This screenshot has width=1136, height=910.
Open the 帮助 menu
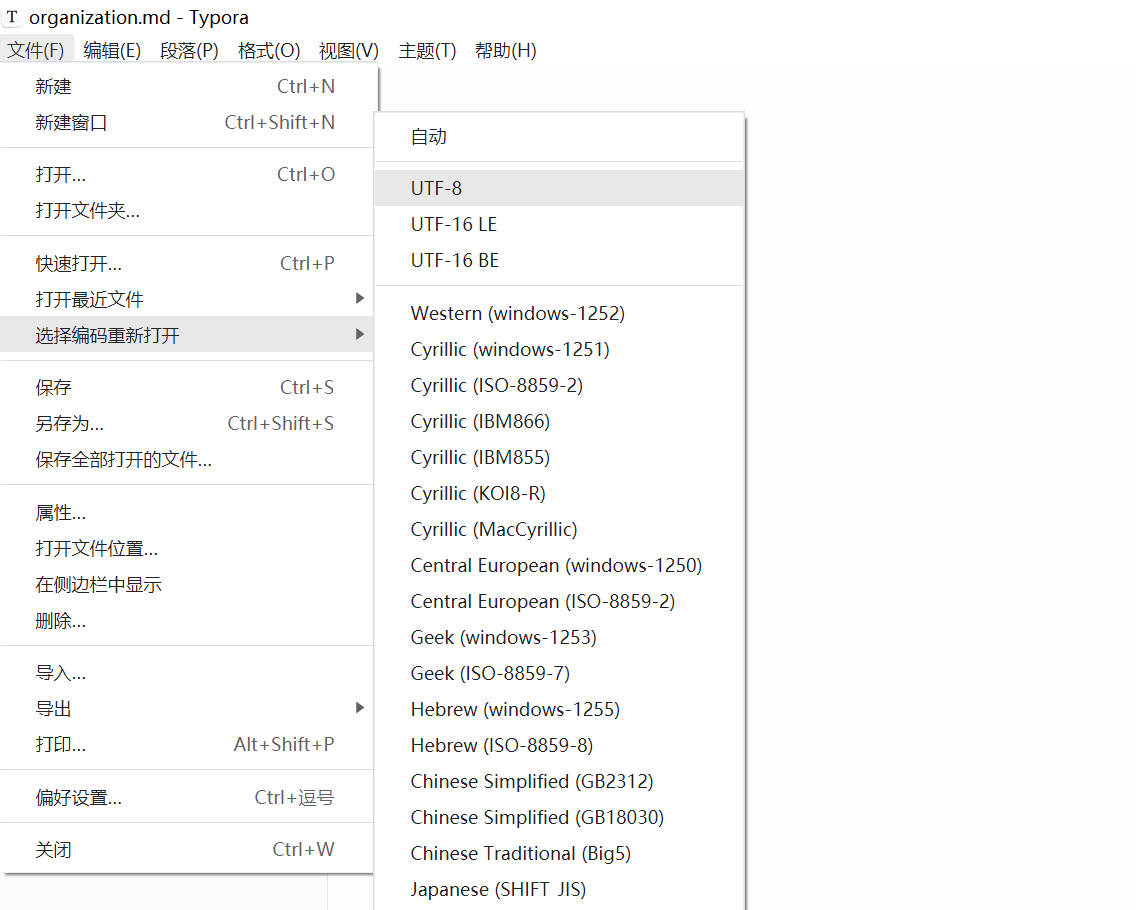[x=505, y=50]
